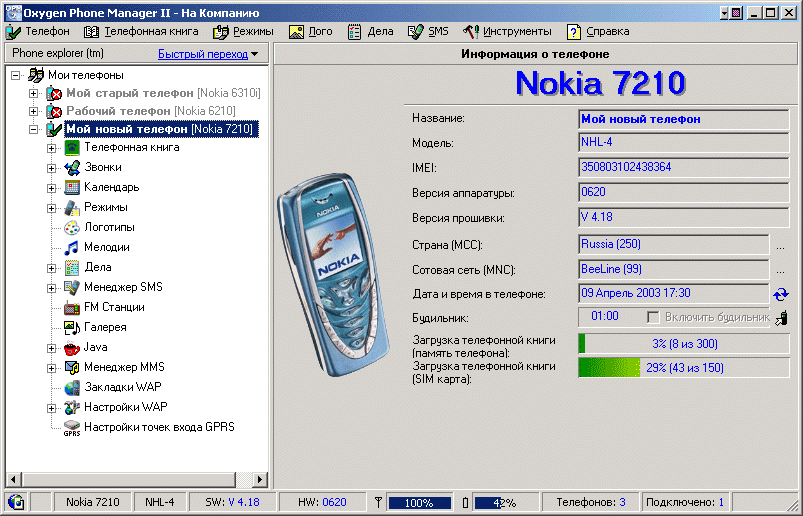The width and height of the screenshot is (803, 516).
Task: Refresh phone date and time icon
Action: (x=780, y=294)
